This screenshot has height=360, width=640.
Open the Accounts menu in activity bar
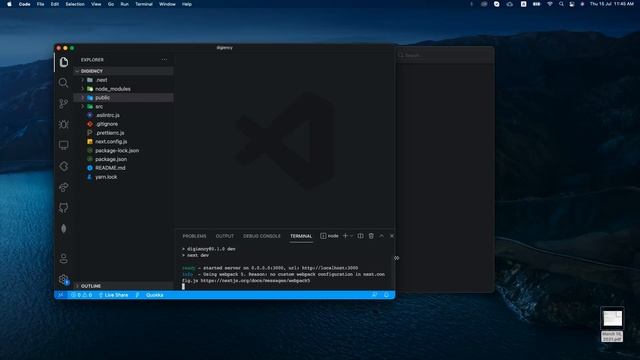64,258
